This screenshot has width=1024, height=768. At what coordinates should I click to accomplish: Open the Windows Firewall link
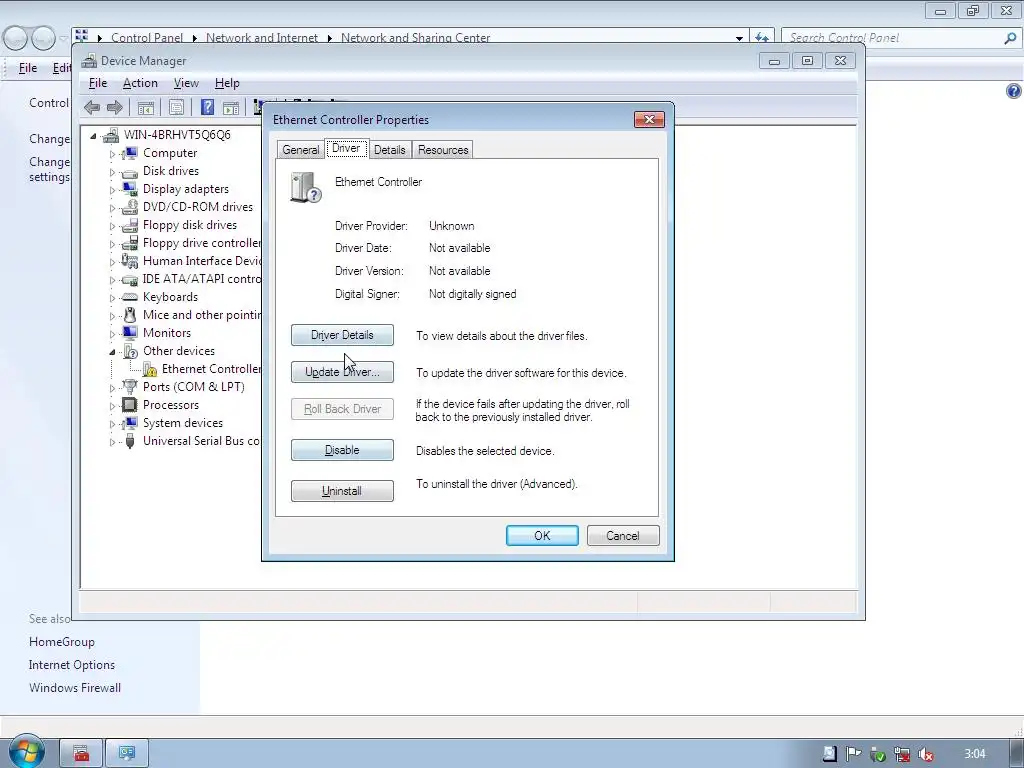75,688
